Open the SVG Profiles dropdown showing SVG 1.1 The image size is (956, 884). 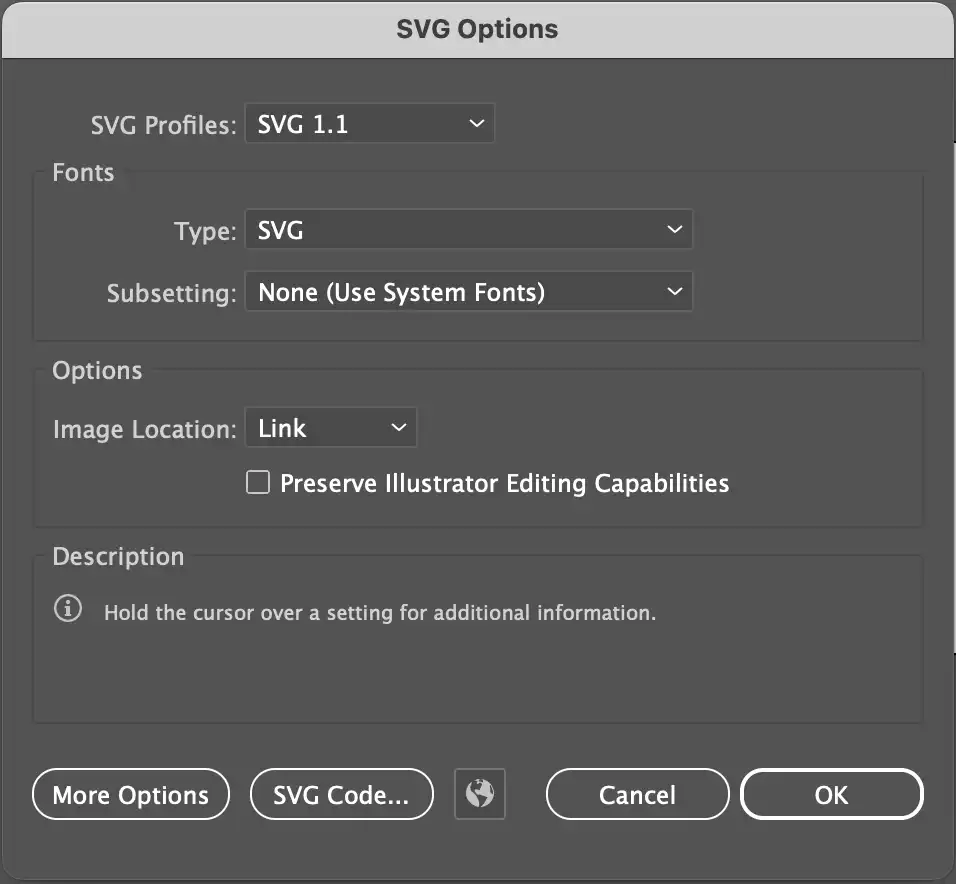pos(369,125)
